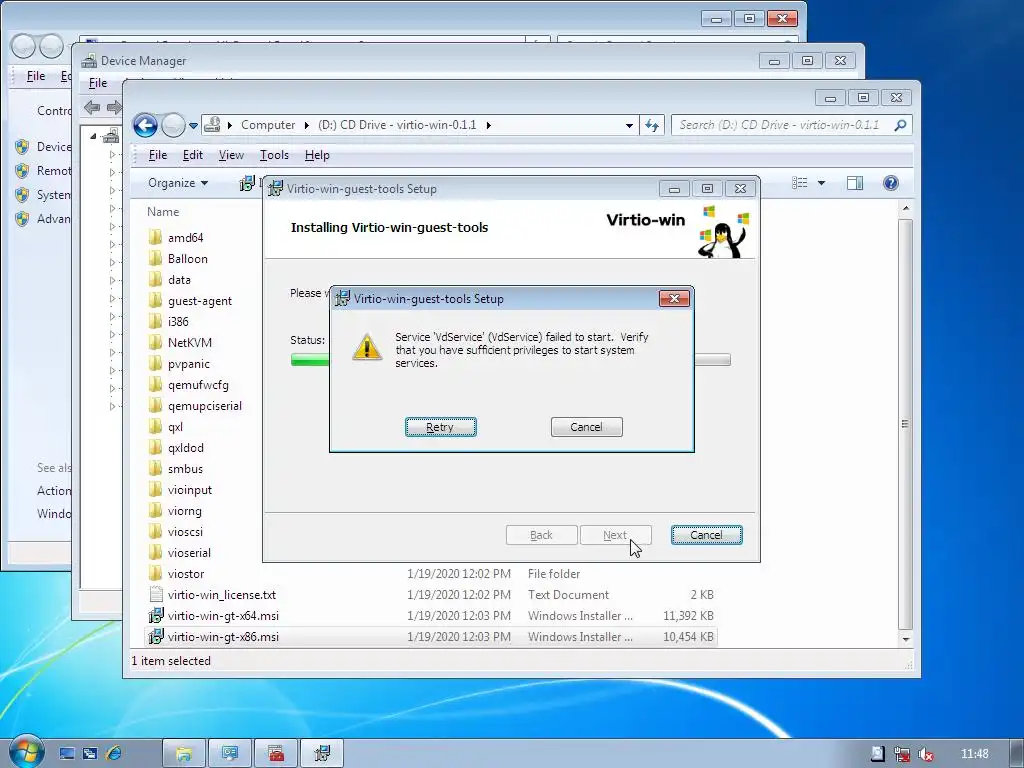Open Device Manager link in Control Panel
Viewport: 1024px width, 768px height.
coord(52,146)
